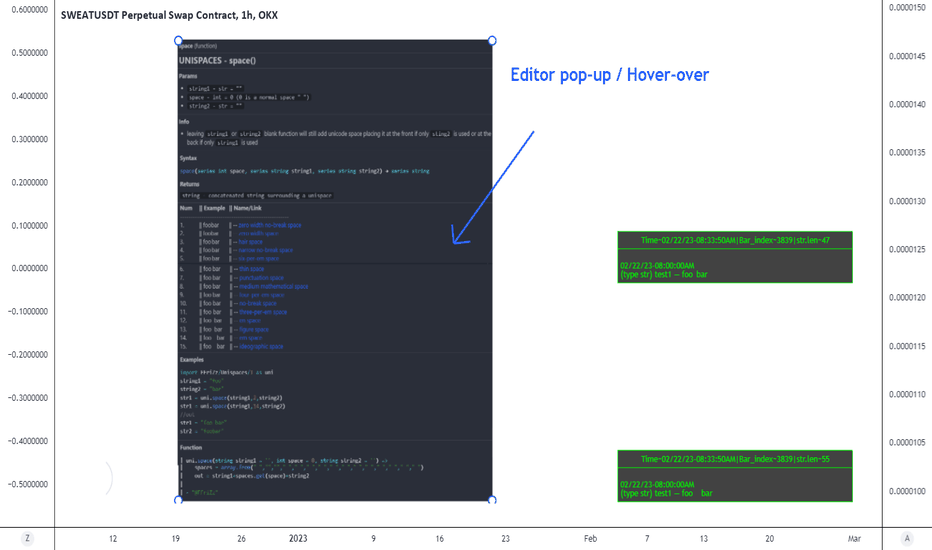Click the '2023' time-axis label
This screenshot has height=550, width=932.
[298, 538]
